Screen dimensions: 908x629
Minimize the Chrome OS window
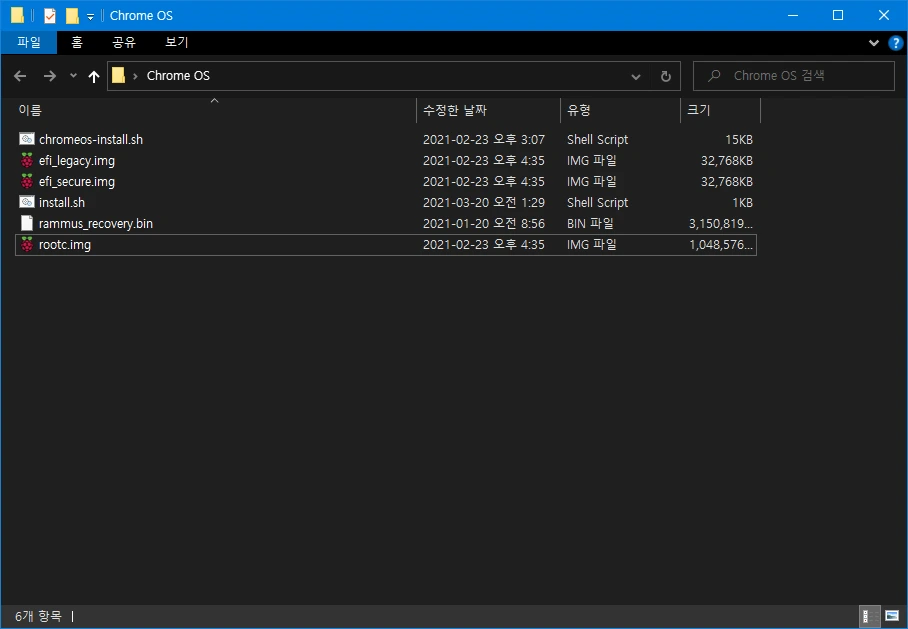[x=793, y=16]
